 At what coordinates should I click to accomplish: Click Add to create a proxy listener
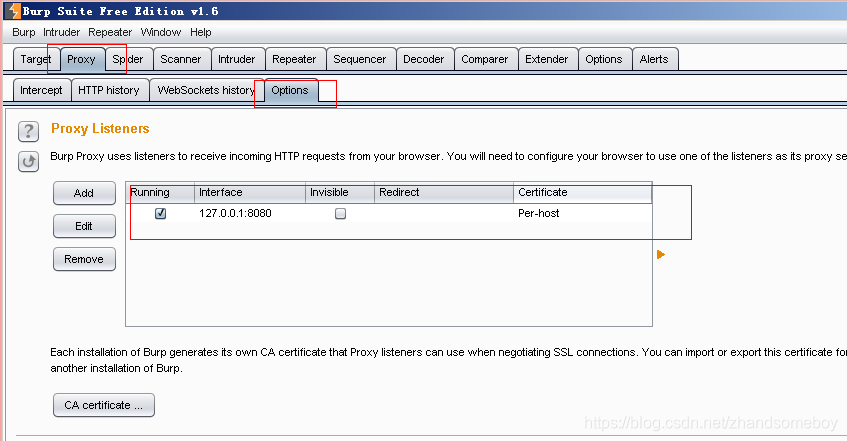pyautogui.click(x=84, y=193)
